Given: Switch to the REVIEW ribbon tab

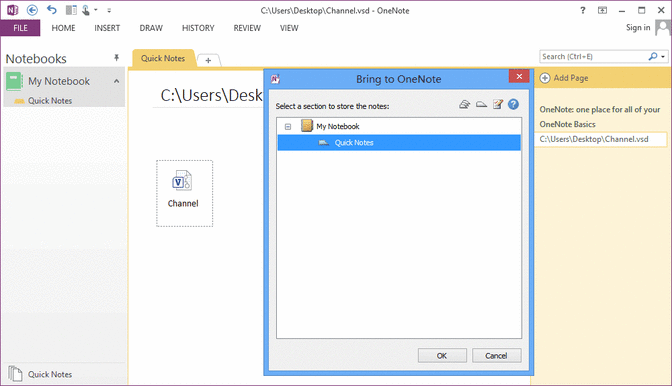Looking at the screenshot, I should (247, 28).
